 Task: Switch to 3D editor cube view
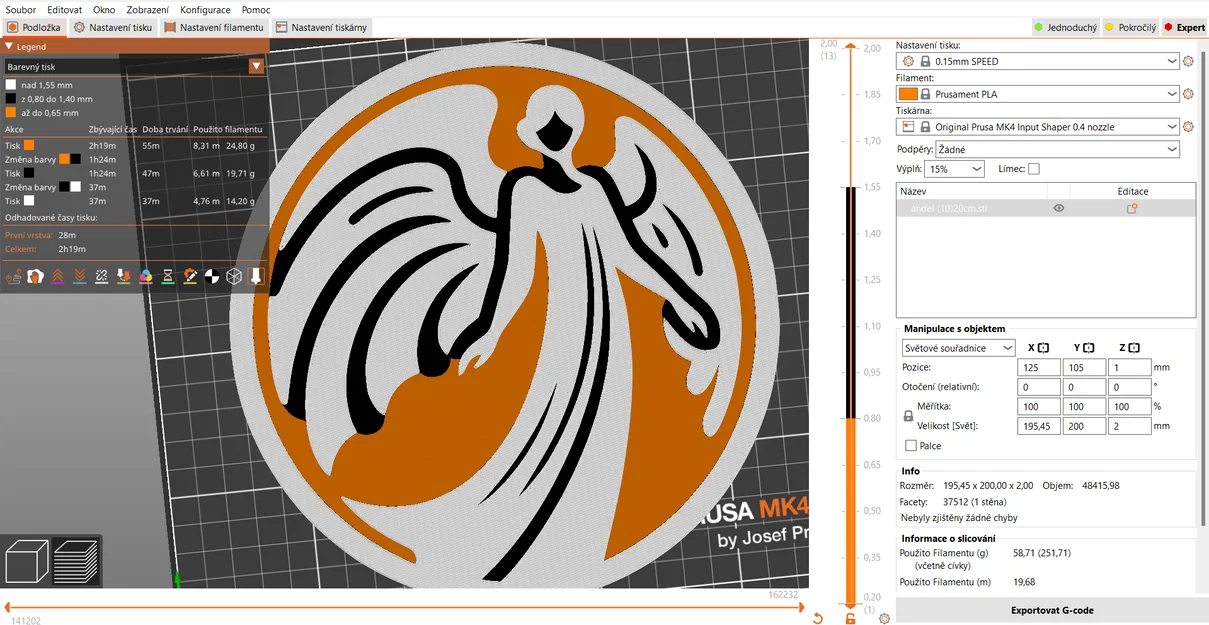coord(26,561)
